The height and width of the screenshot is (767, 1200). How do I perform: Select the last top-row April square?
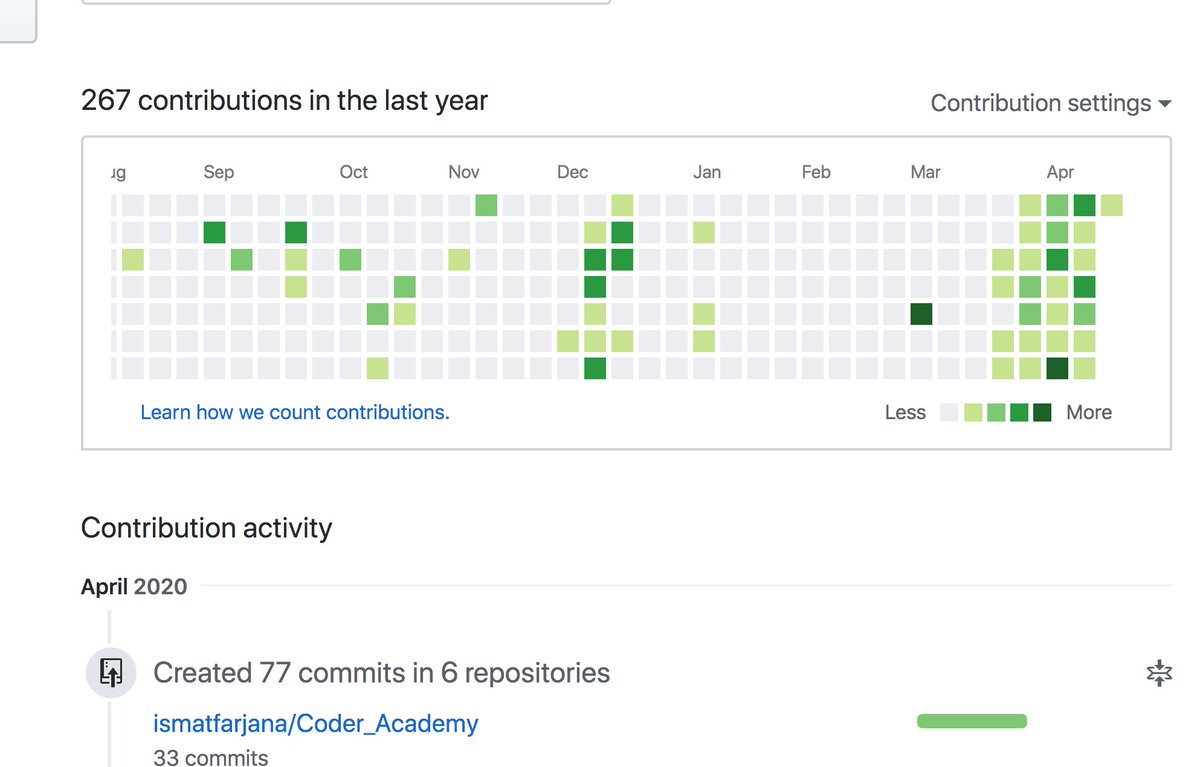pyautogui.click(x=1111, y=206)
